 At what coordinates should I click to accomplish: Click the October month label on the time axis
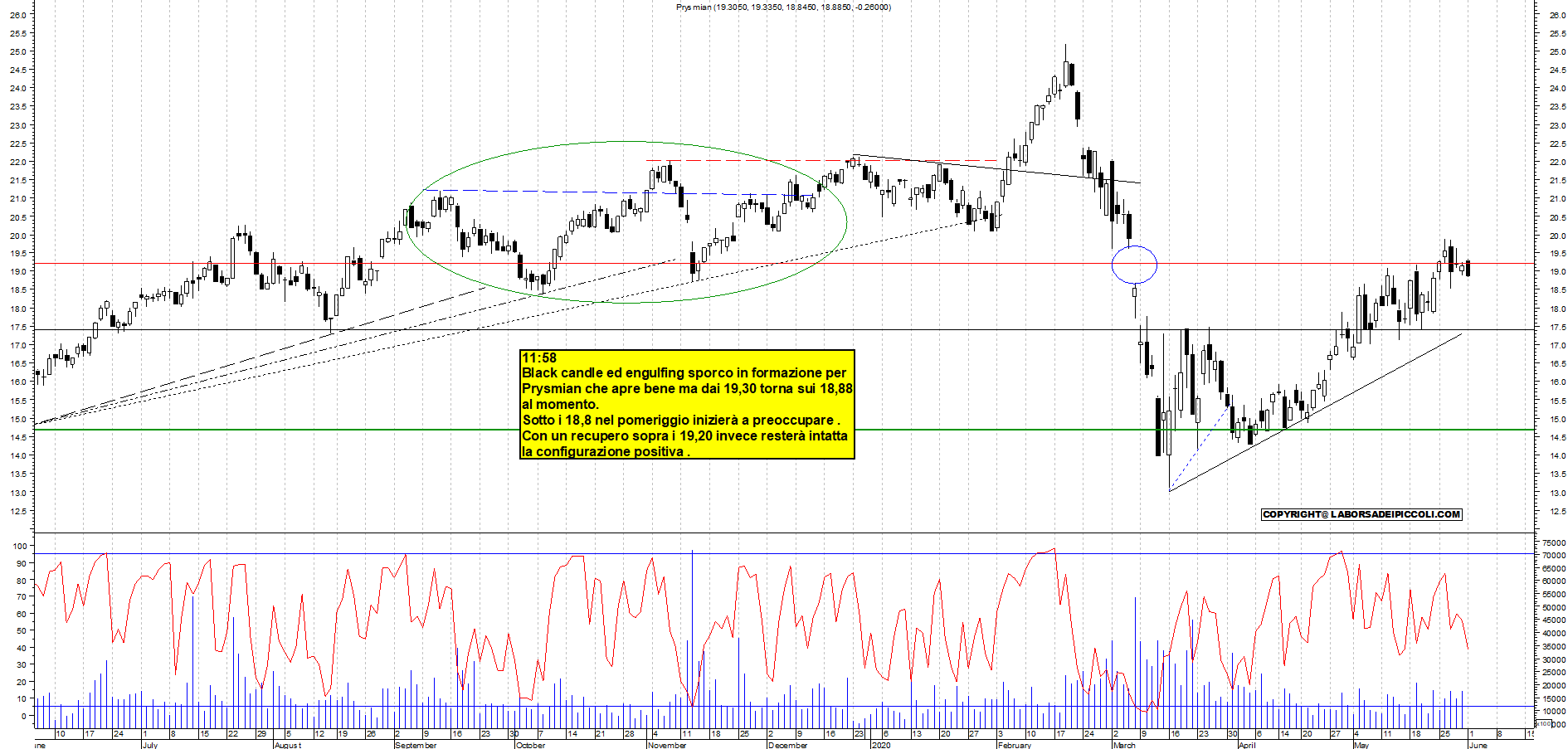pyautogui.click(x=531, y=745)
